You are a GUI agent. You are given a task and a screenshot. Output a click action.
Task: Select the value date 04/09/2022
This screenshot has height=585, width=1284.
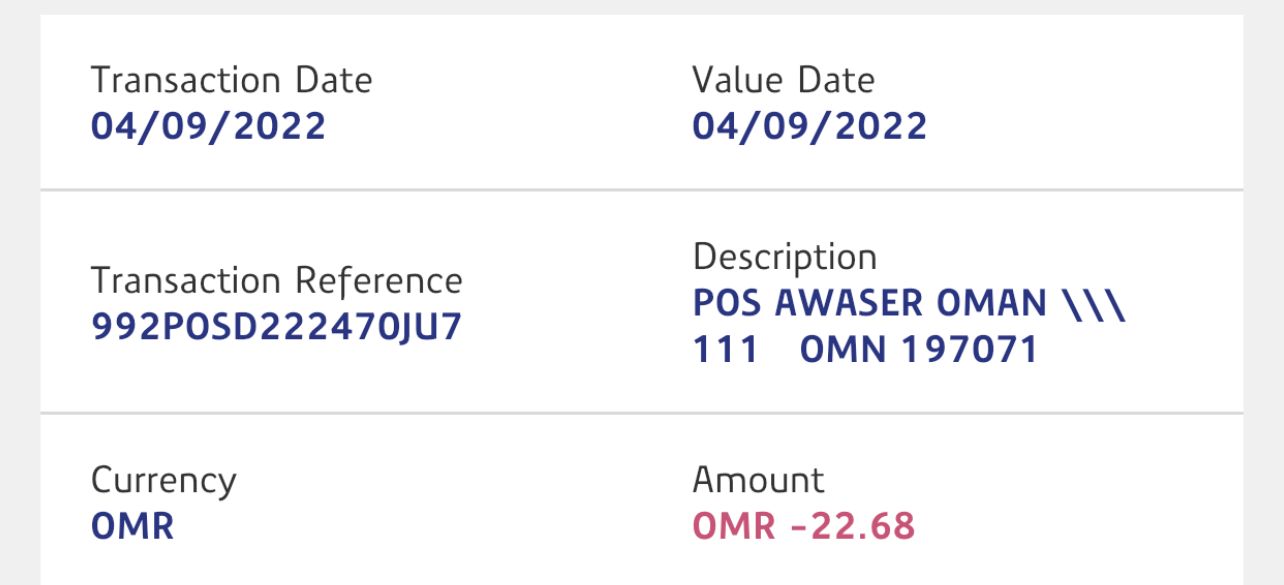pyautogui.click(x=809, y=127)
